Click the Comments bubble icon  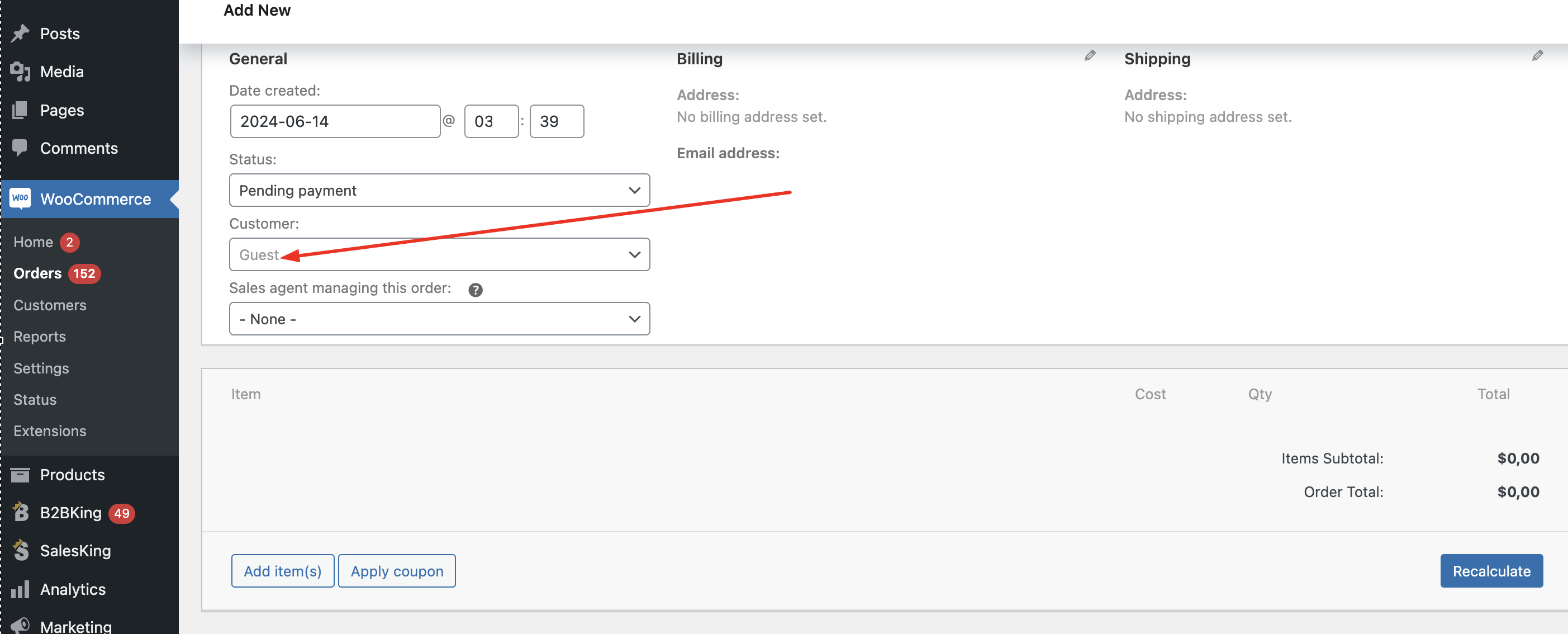click(20, 148)
